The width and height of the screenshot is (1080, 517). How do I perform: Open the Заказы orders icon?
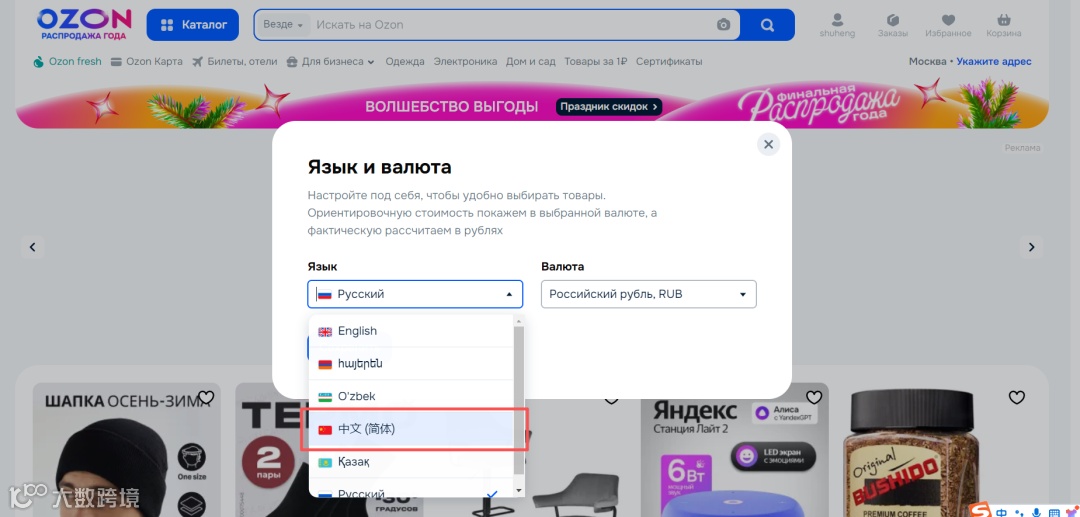[893, 25]
